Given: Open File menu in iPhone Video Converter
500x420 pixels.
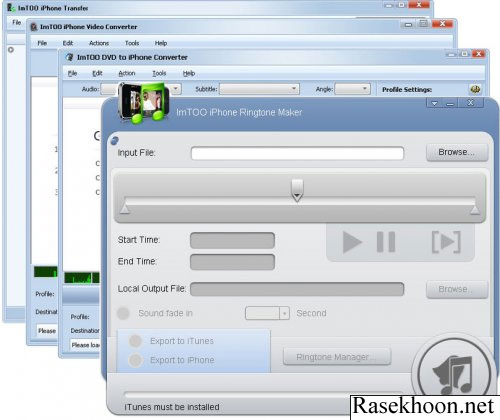Looking at the screenshot, I should click(42, 43).
